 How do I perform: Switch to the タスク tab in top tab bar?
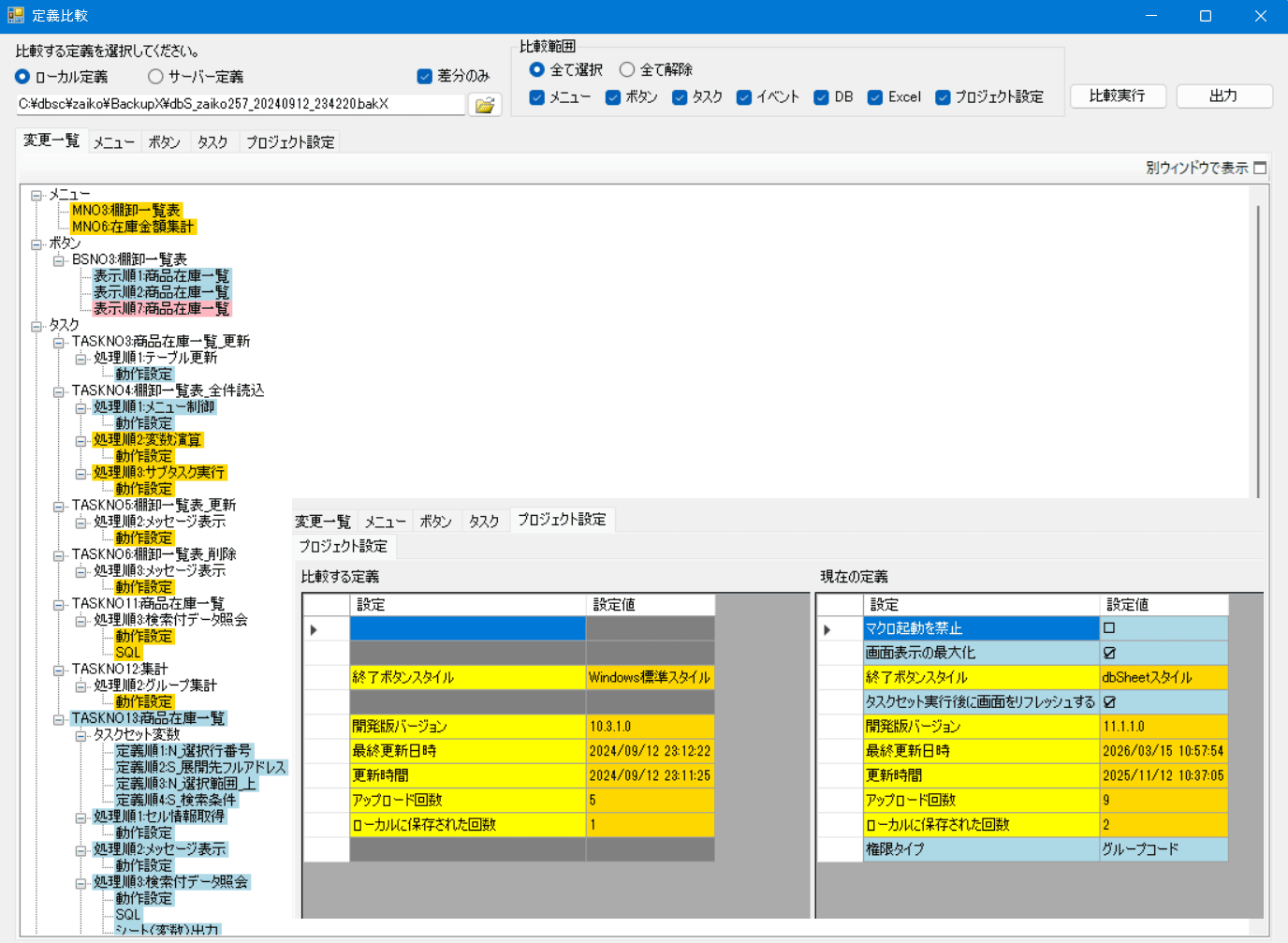point(212,142)
